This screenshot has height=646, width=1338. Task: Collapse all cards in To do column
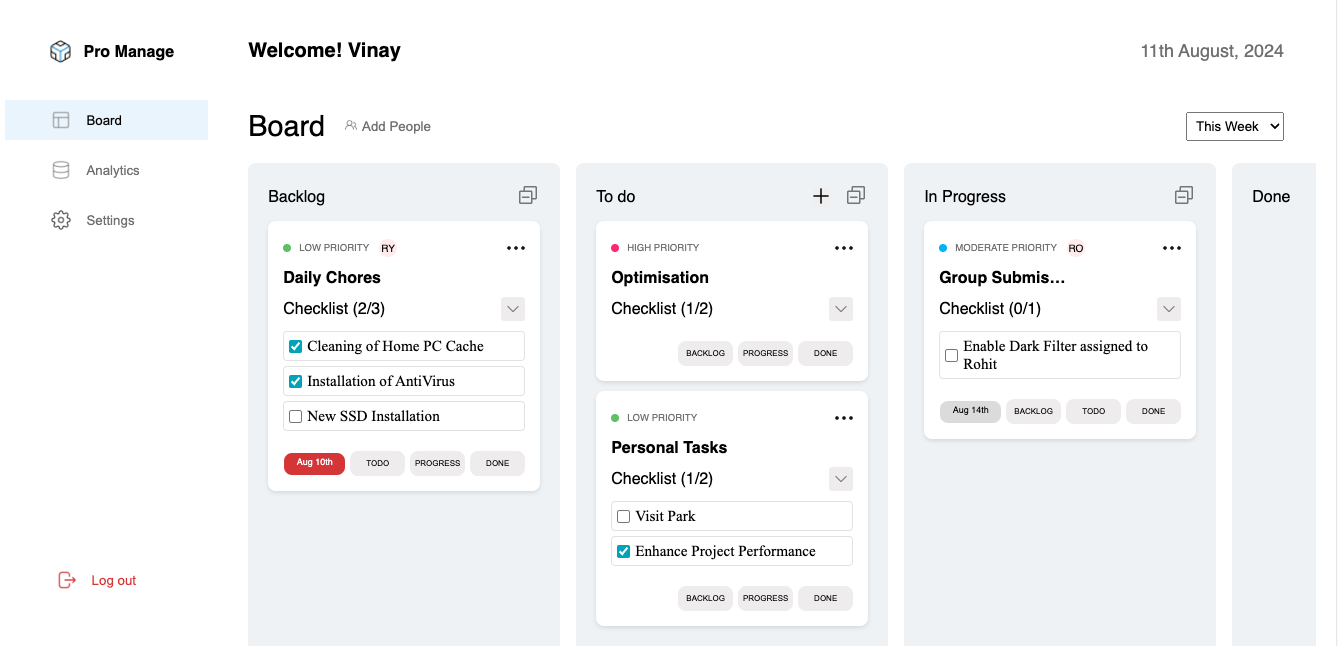click(x=856, y=196)
